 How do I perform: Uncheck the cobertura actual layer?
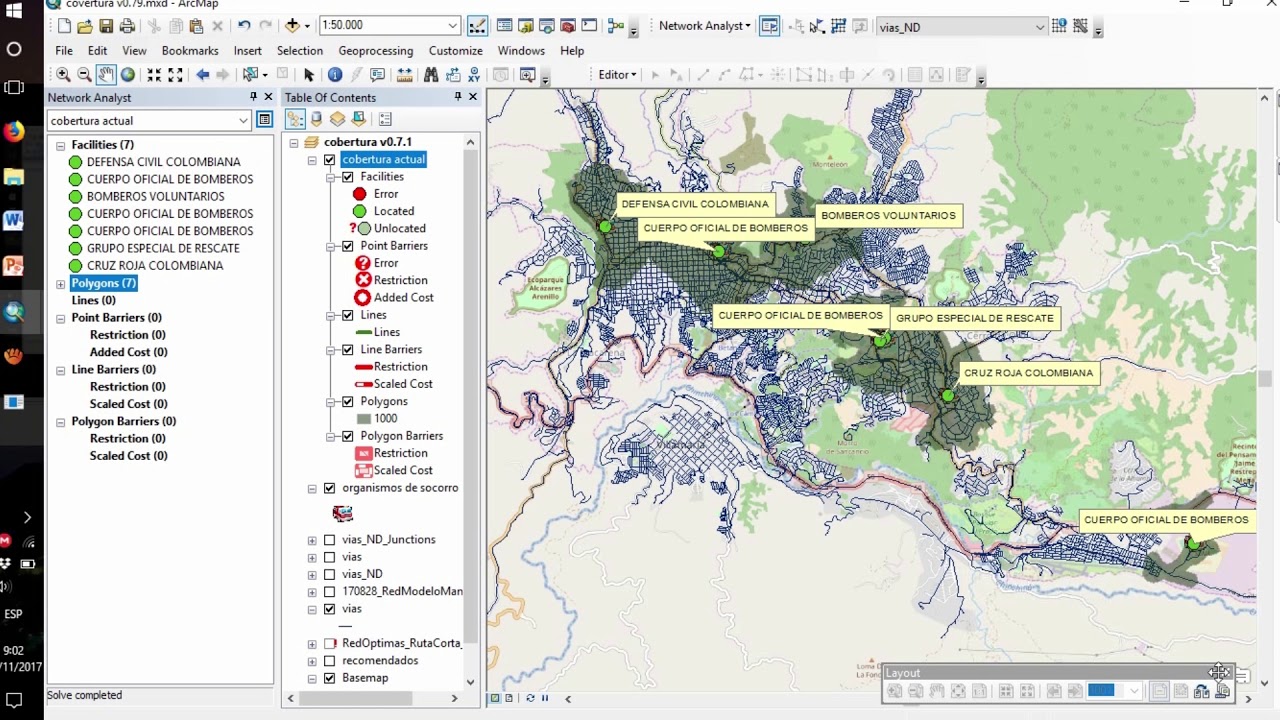tap(330, 160)
